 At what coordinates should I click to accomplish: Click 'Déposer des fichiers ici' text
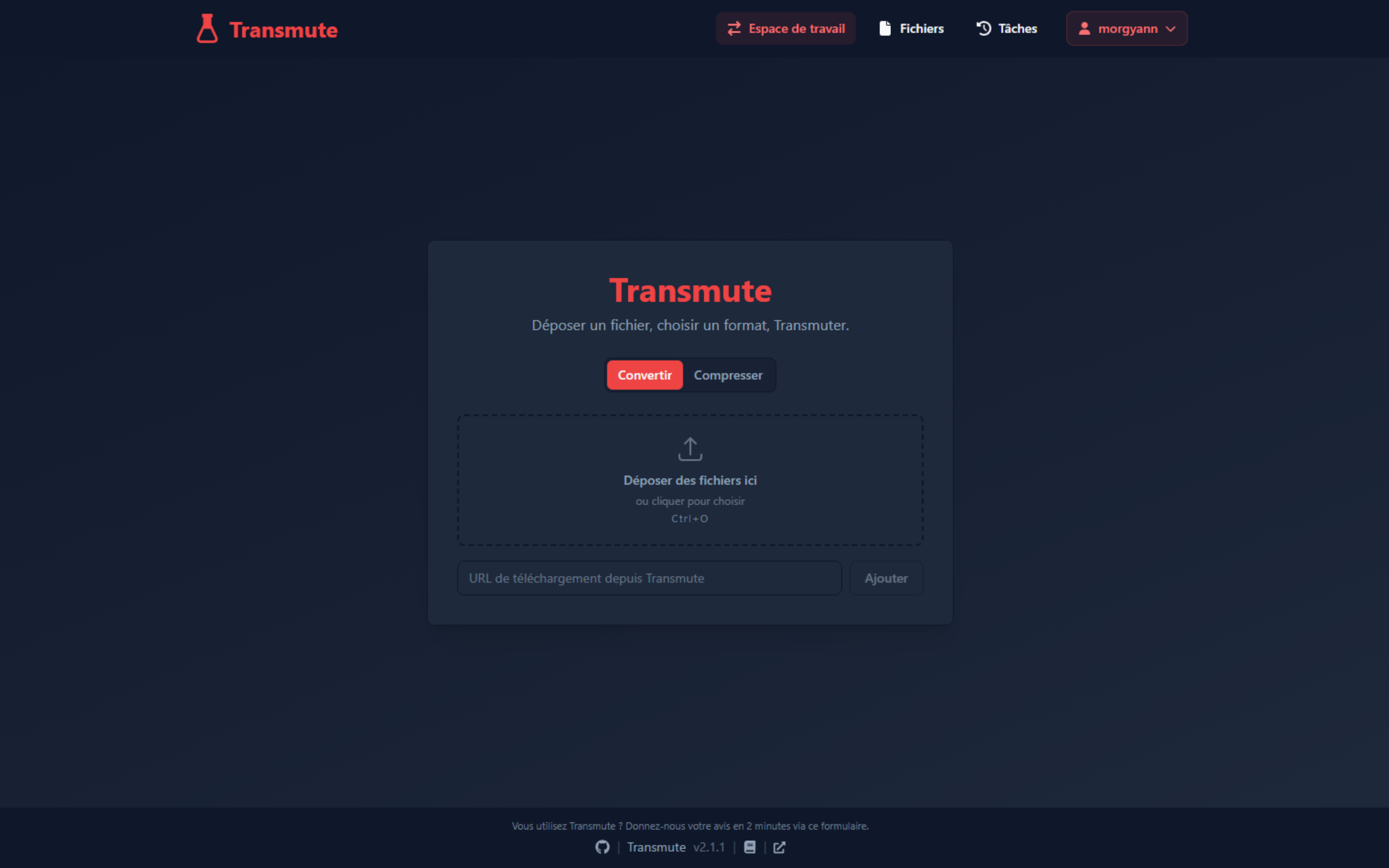pyautogui.click(x=690, y=481)
